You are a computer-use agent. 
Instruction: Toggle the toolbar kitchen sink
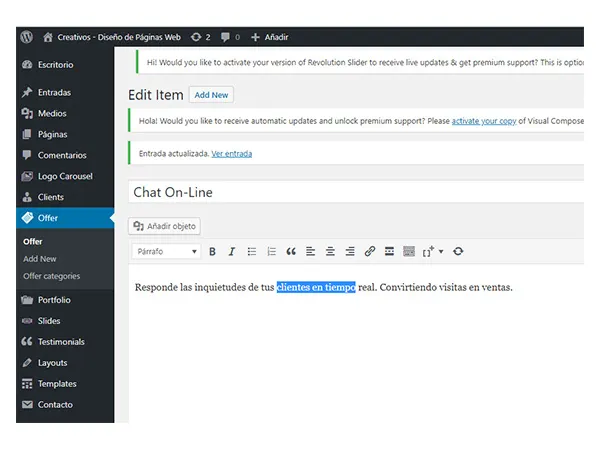pos(409,251)
